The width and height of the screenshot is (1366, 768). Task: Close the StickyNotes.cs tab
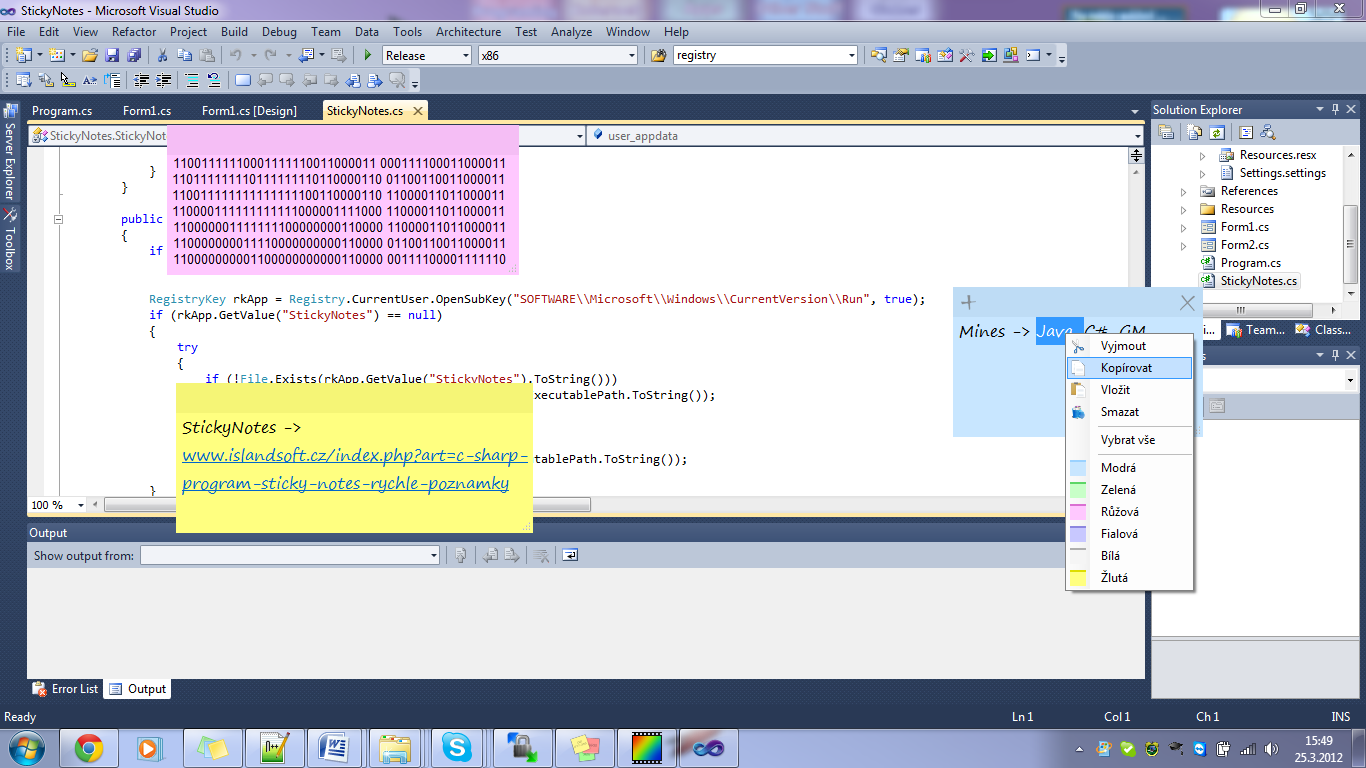(418, 110)
